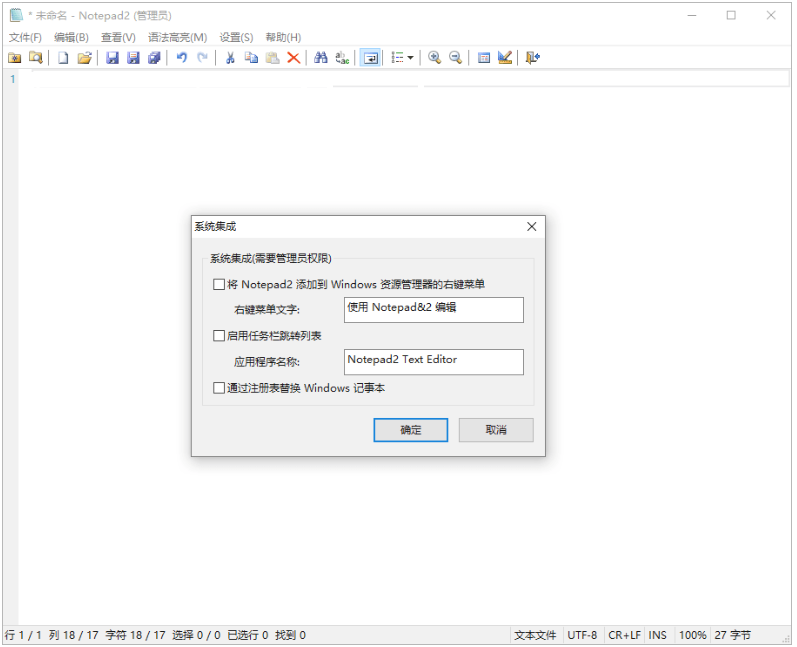Click the Cut scissors icon
The height and width of the screenshot is (647, 797).
pyautogui.click(x=229, y=58)
